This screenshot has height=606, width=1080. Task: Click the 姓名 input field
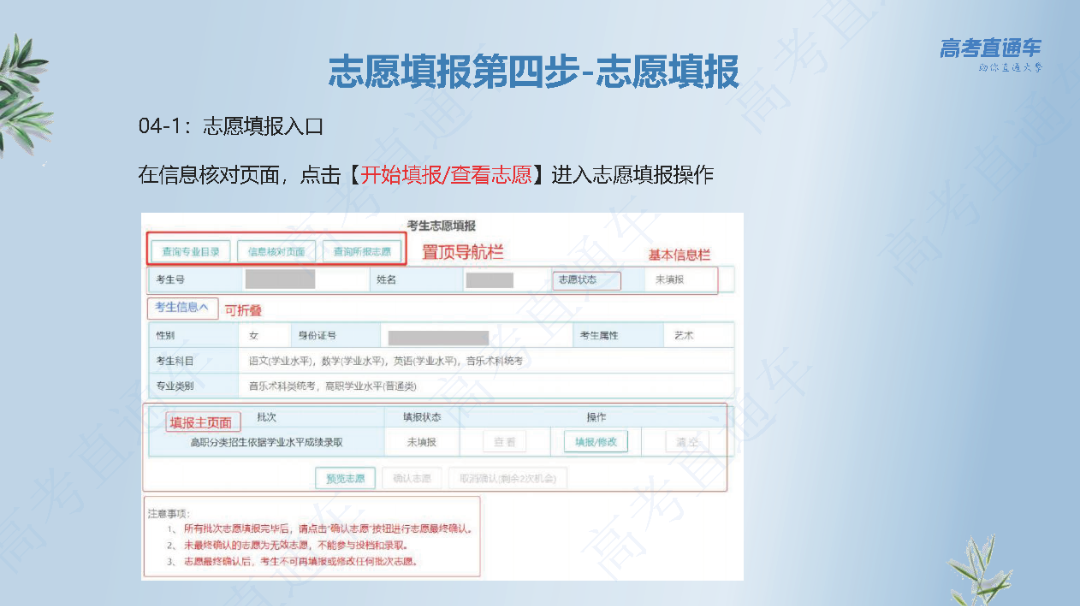click(x=487, y=278)
